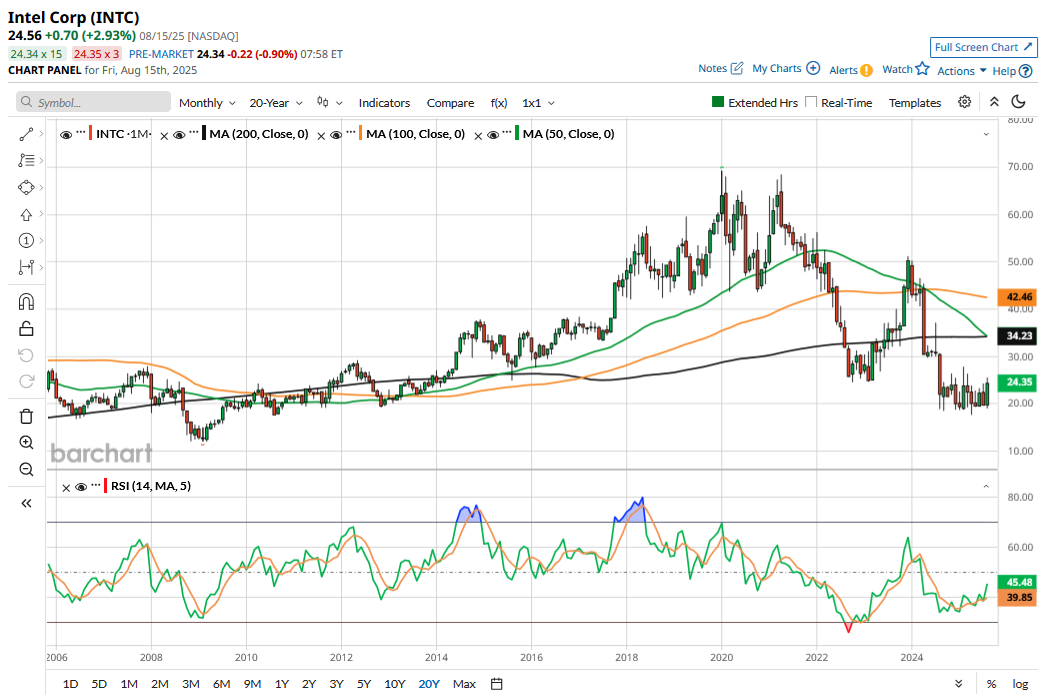Open the candlestick chart type selector
1050x699 pixels.
pyautogui.click(x=329, y=102)
